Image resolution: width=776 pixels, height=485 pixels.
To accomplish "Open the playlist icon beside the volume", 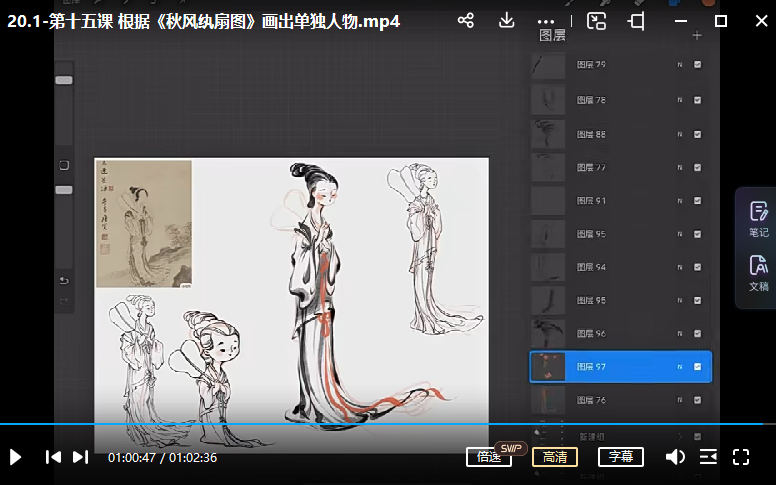I will (x=708, y=457).
